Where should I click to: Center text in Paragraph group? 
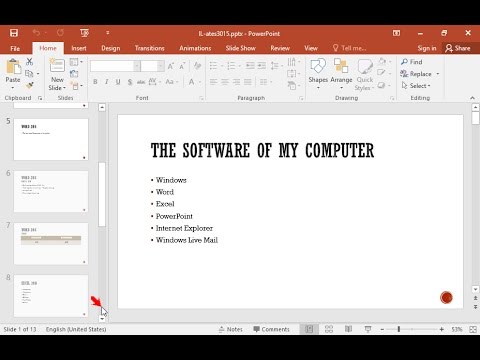225,82
